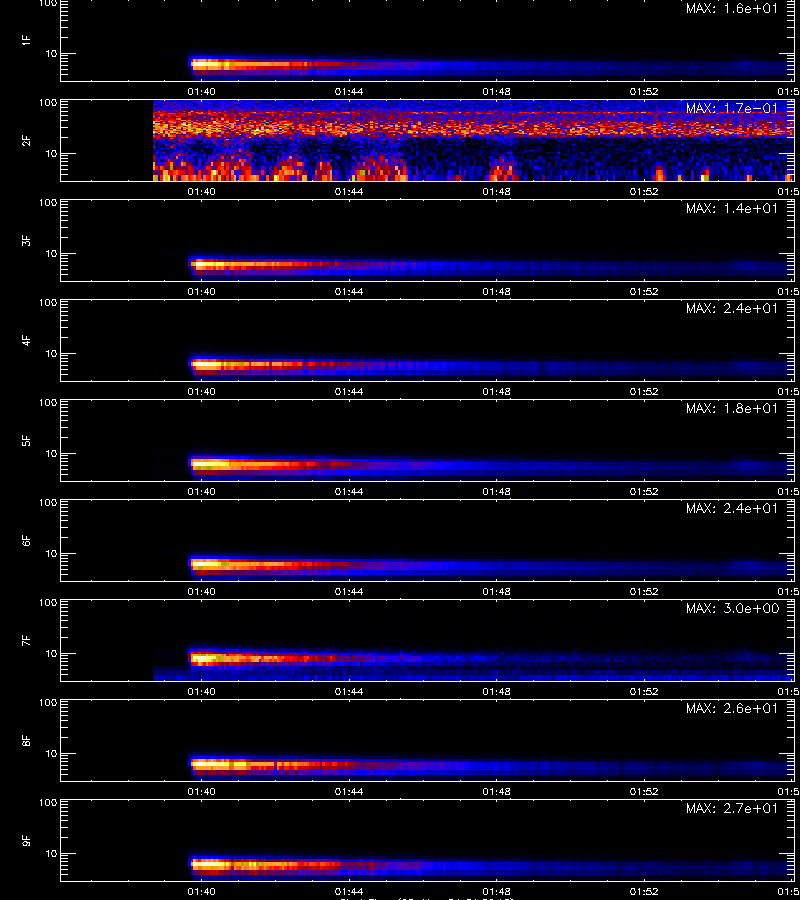Click the 01:40 time label below panel 5F
Viewport: 800px width, 900px height.
(201, 491)
